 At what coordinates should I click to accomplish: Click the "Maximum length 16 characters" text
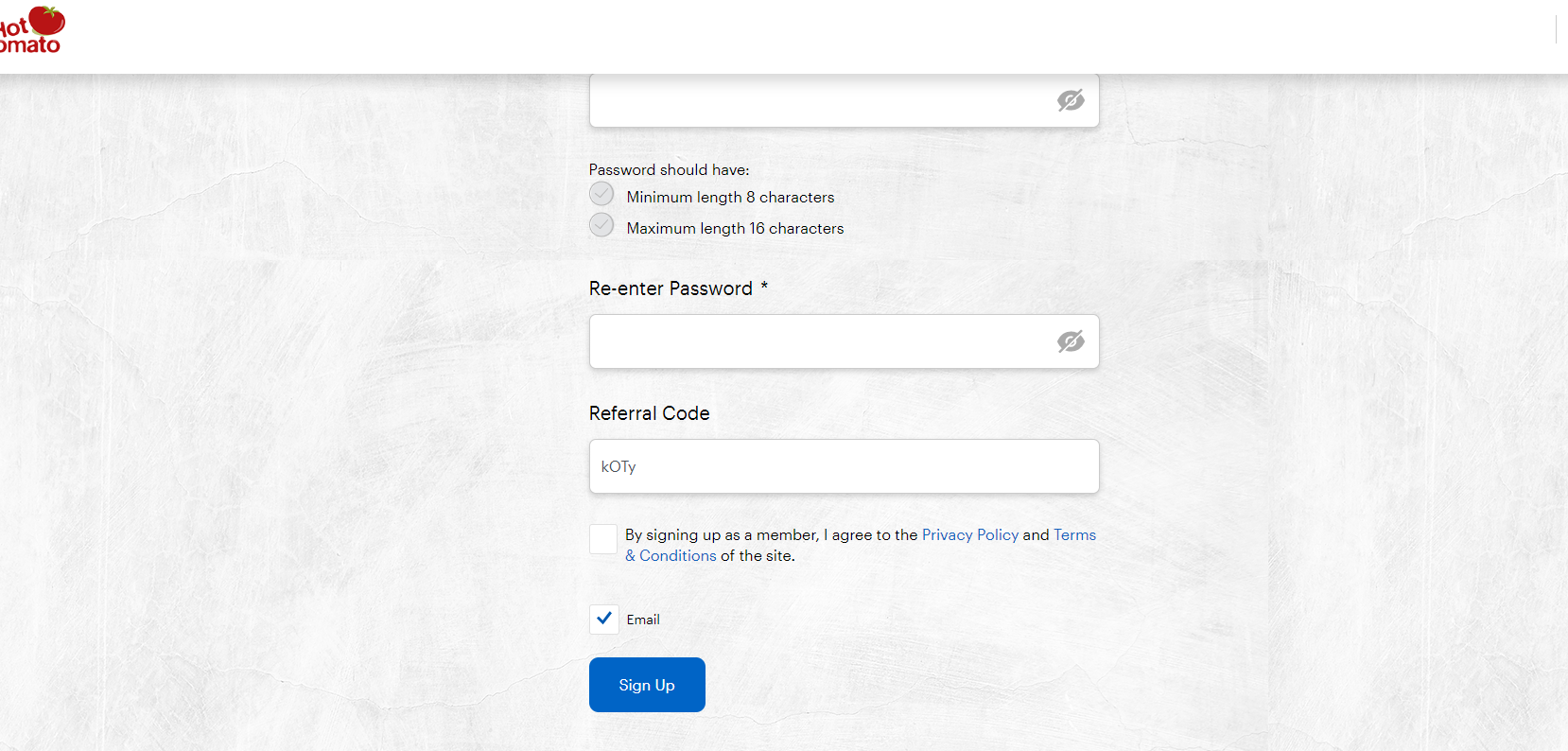(x=735, y=229)
